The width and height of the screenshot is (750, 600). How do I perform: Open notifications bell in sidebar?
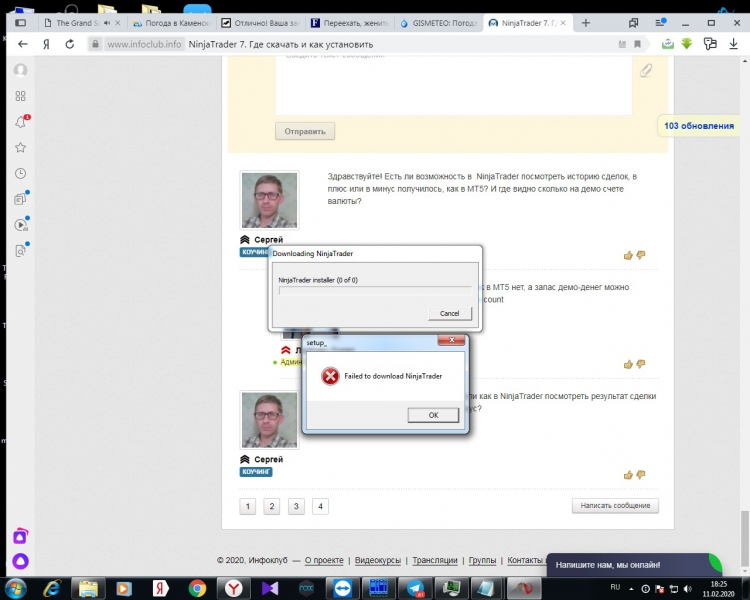pos(21,122)
